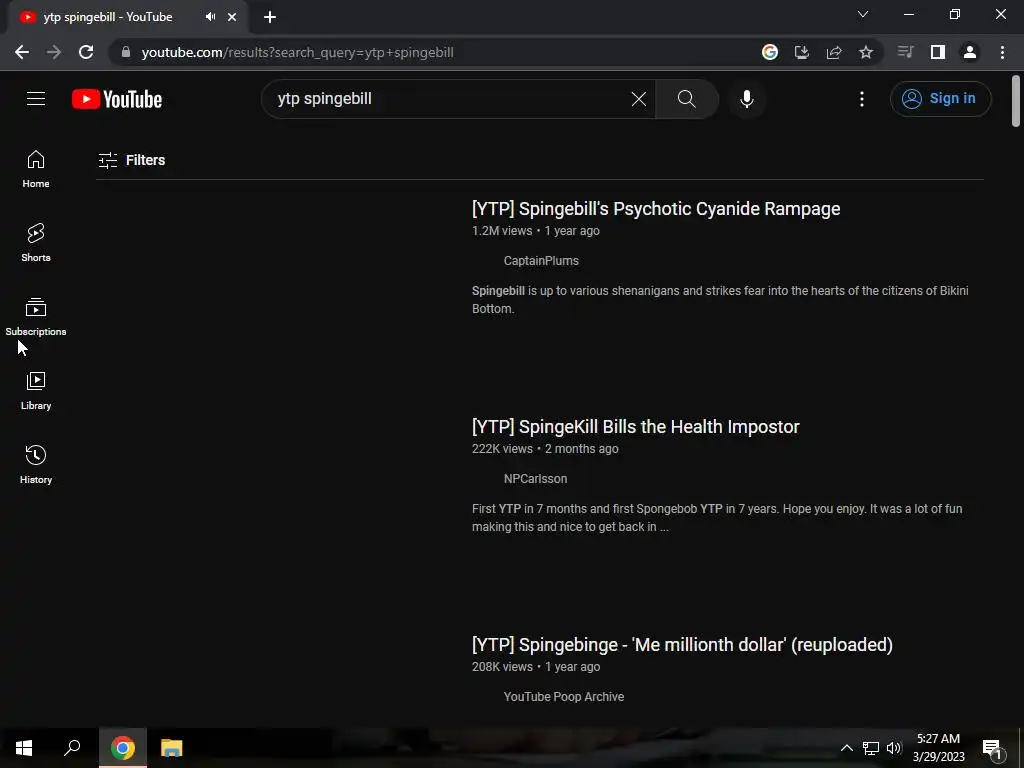Click the page vertical scrollbar thumb
1024x768 pixels.
click(1016, 101)
